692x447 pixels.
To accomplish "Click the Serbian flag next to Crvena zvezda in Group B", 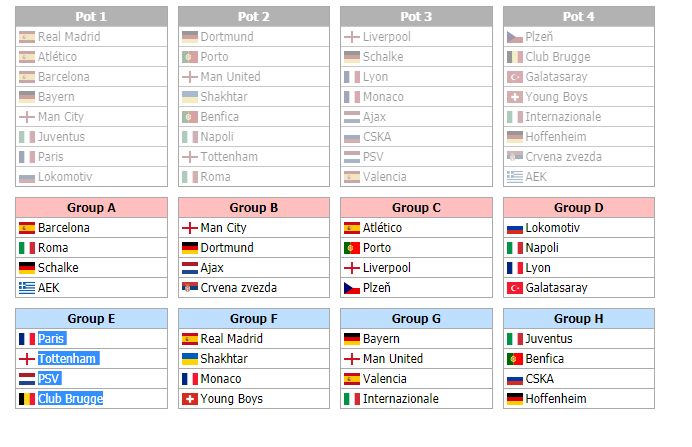I will (x=190, y=288).
